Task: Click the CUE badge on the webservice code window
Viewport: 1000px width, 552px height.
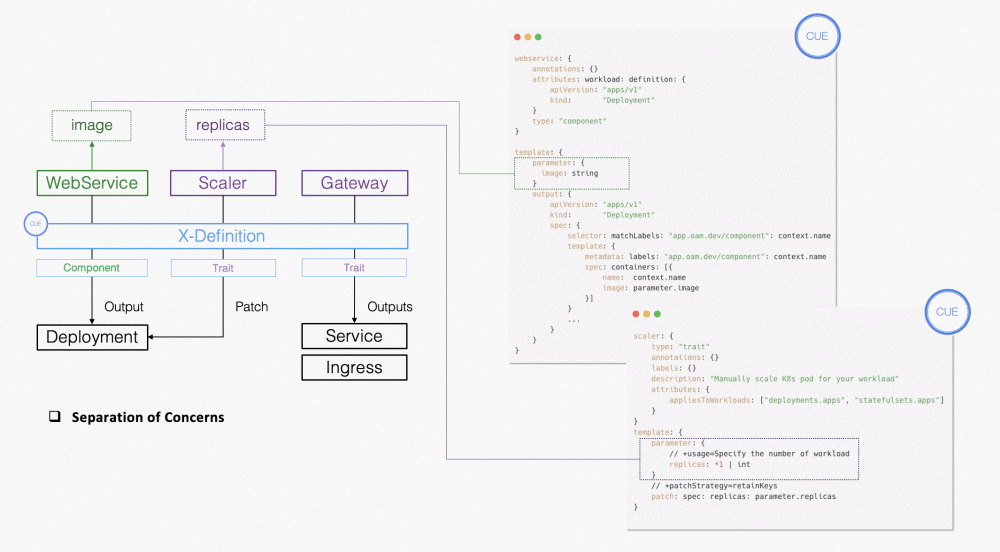Action: [817, 38]
